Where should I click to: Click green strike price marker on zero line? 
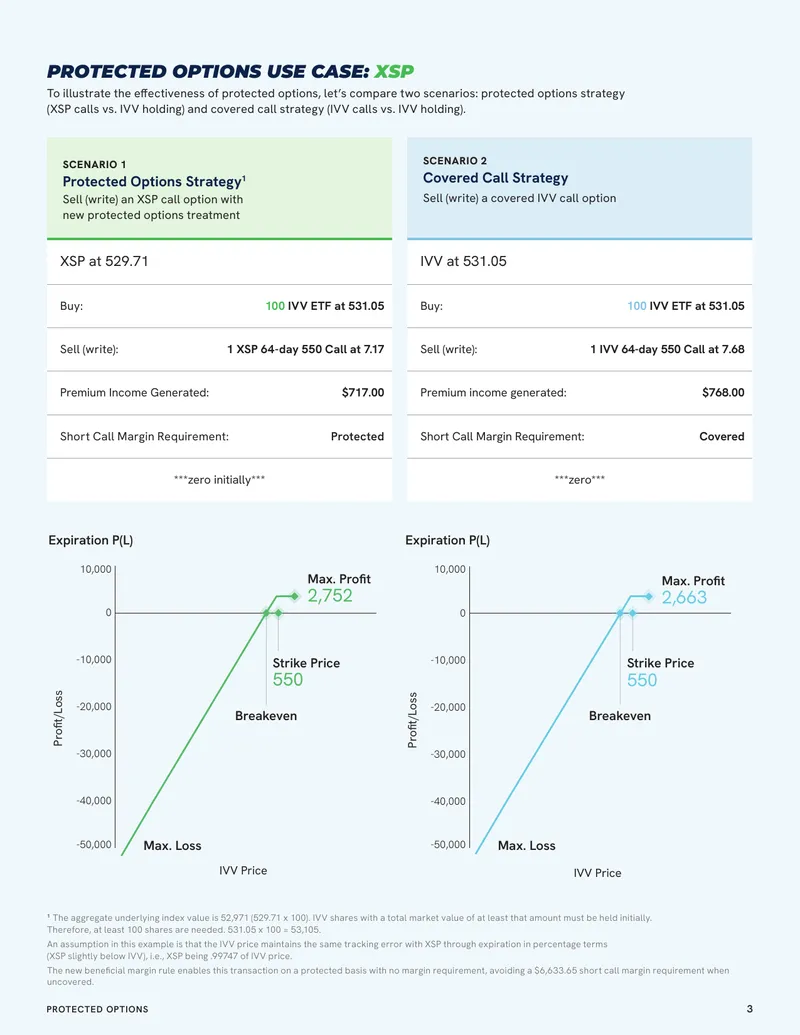pyautogui.click(x=279, y=613)
